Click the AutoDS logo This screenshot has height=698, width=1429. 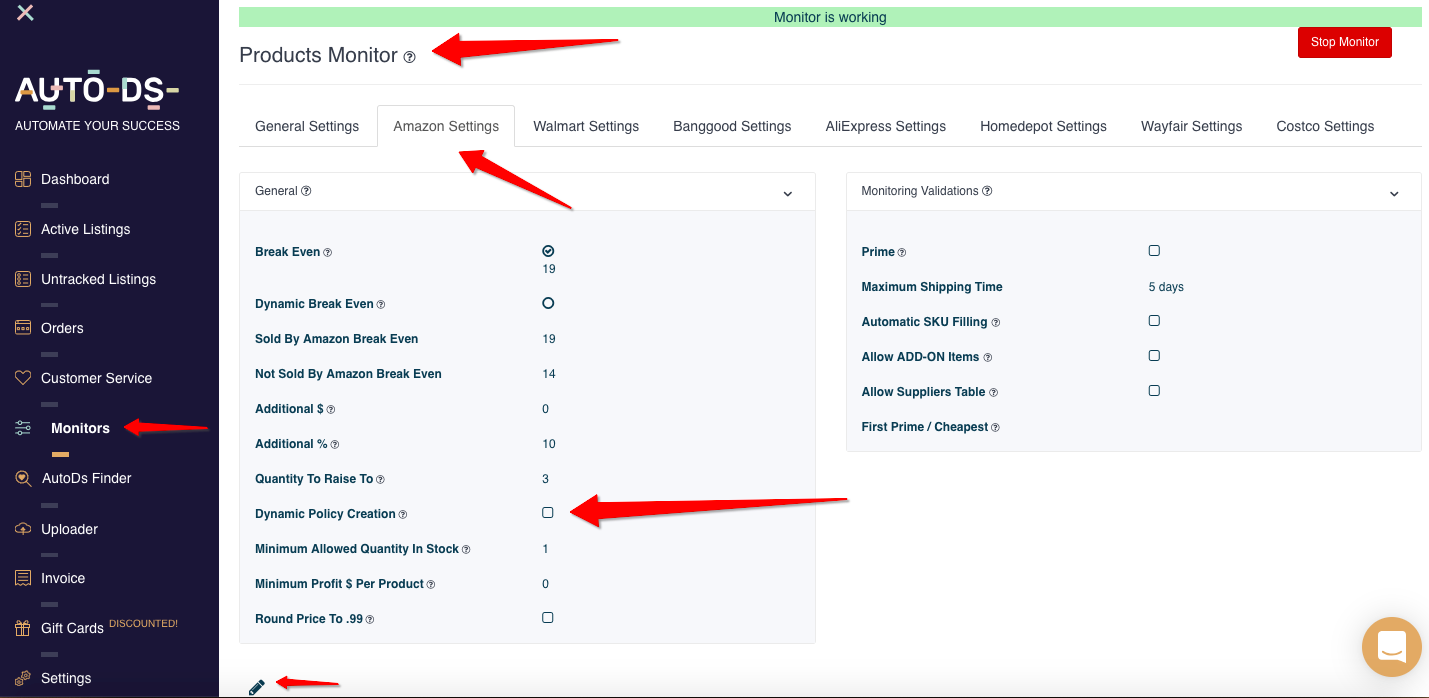(97, 91)
